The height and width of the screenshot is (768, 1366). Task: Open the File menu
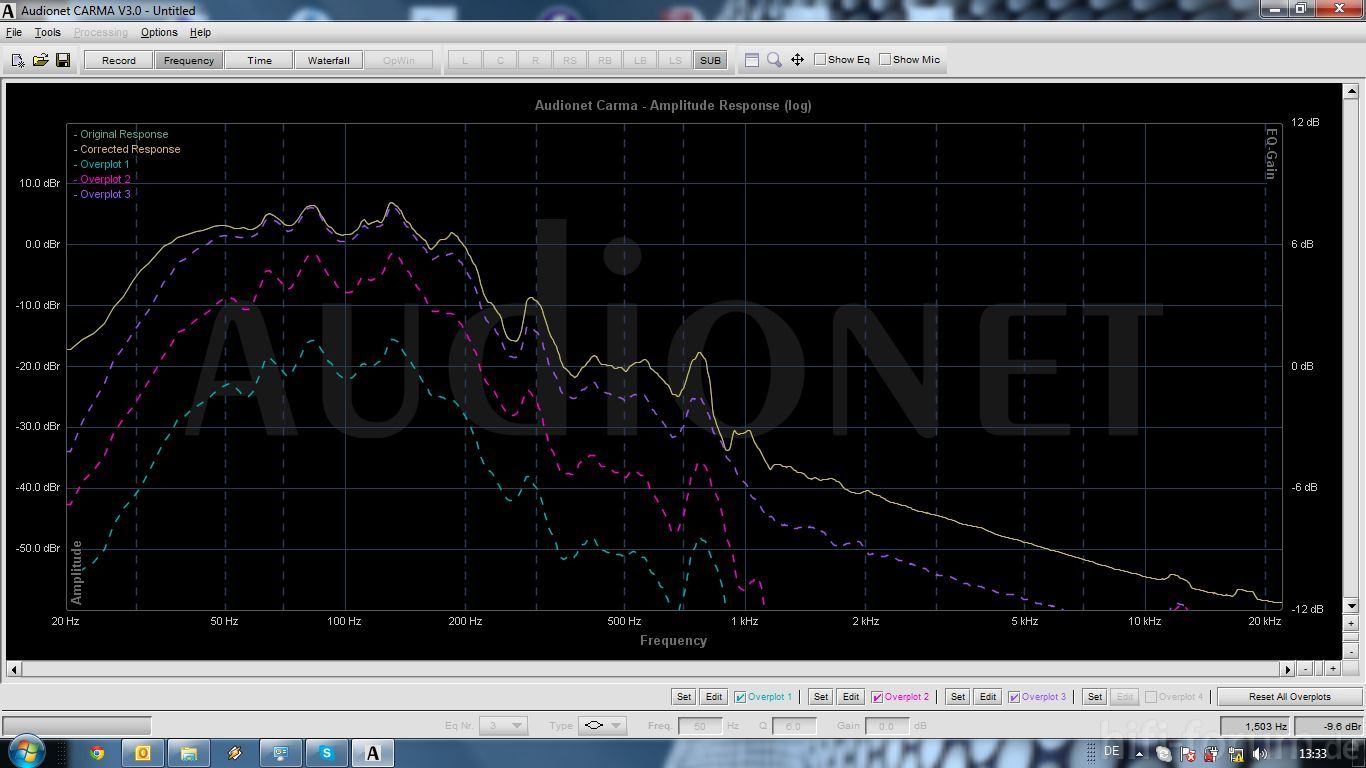[14, 32]
